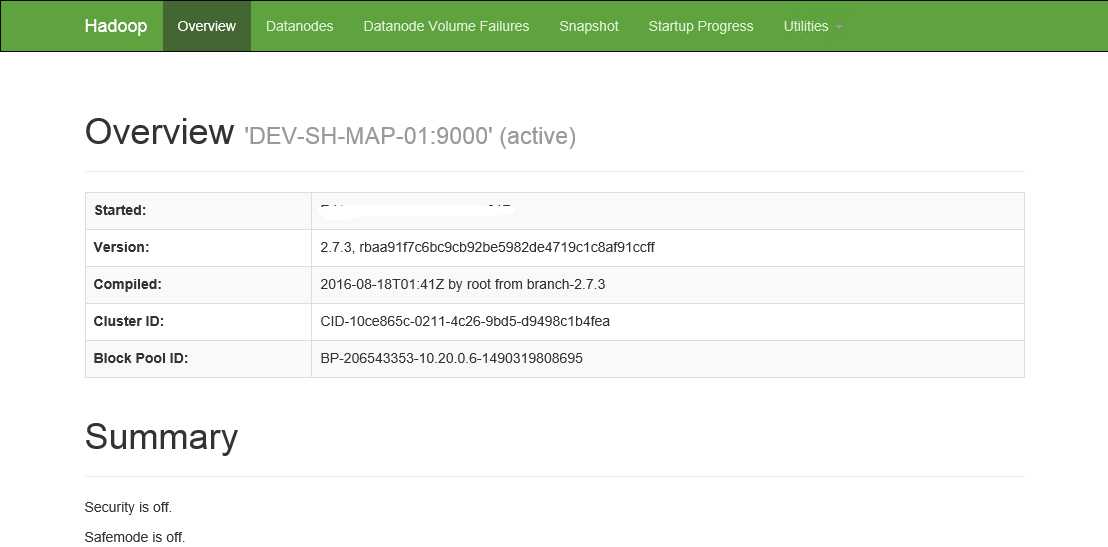This screenshot has width=1108, height=547.
Task: Click the Cluster ID: row label
Action: coord(129,321)
